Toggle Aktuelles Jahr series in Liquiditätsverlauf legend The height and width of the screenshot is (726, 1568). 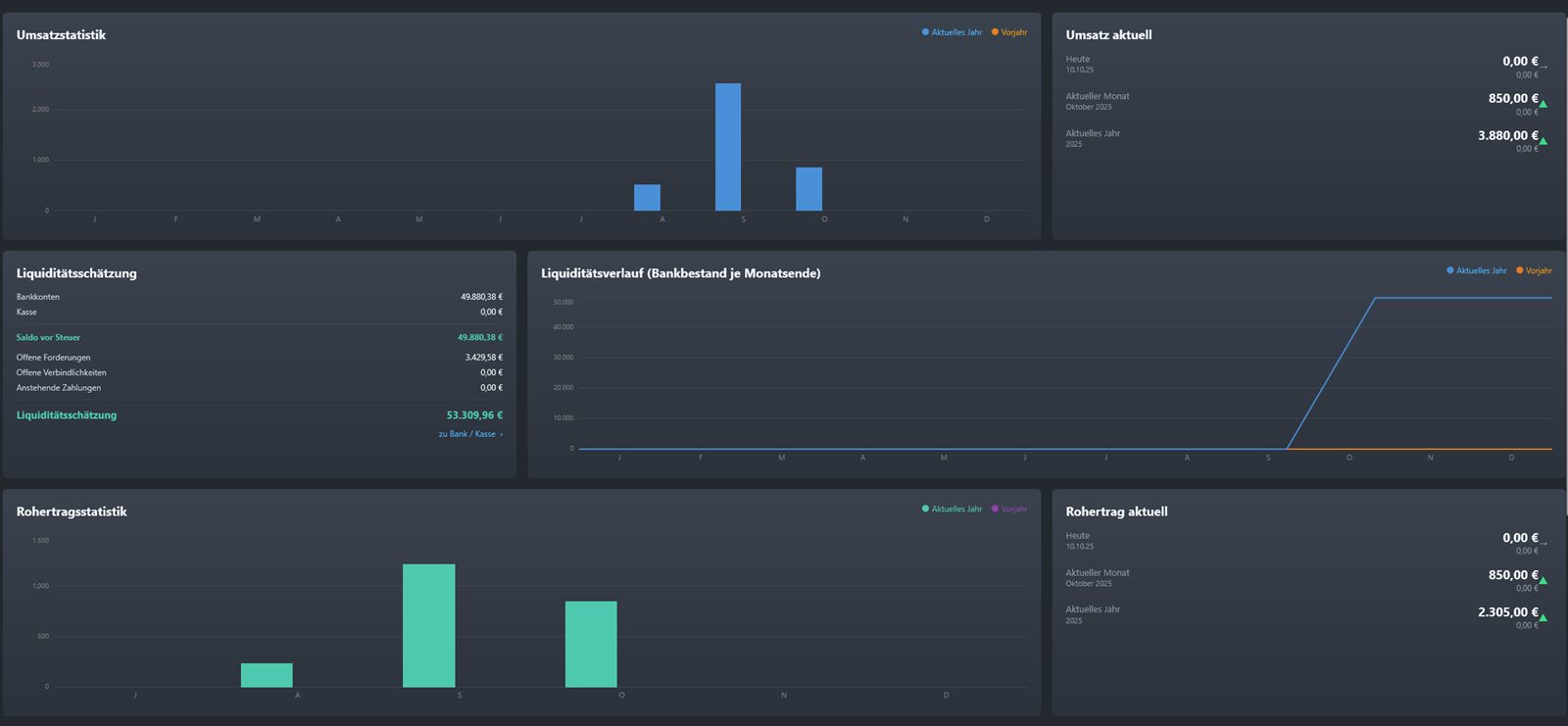tap(1477, 270)
